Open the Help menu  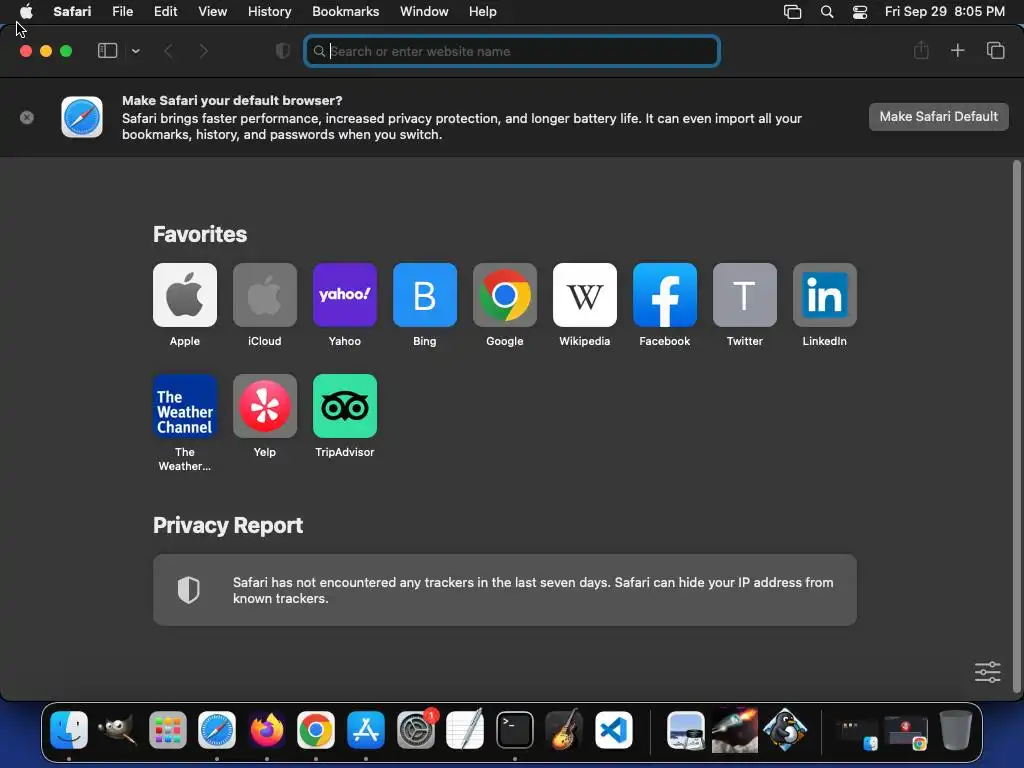pyautogui.click(x=483, y=12)
